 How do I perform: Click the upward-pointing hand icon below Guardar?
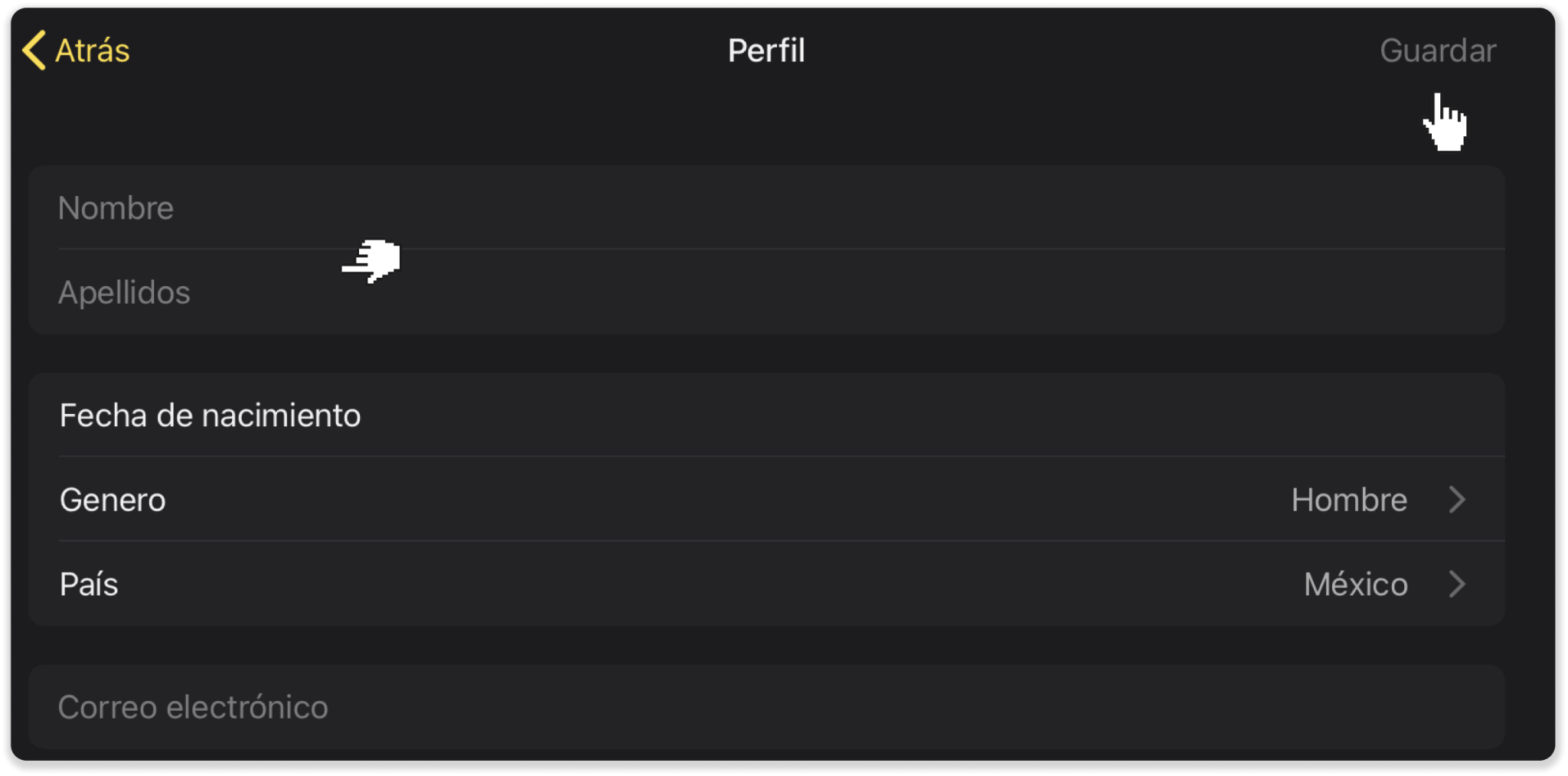click(1445, 122)
